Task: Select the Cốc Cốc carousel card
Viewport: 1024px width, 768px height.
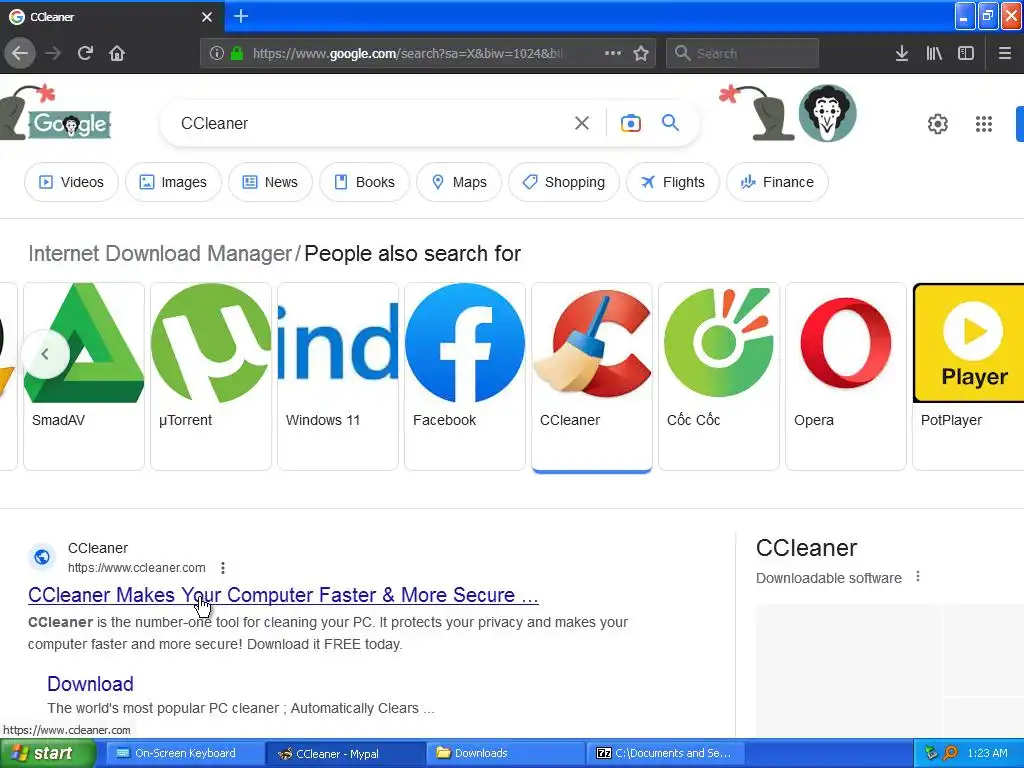Action: click(x=719, y=376)
